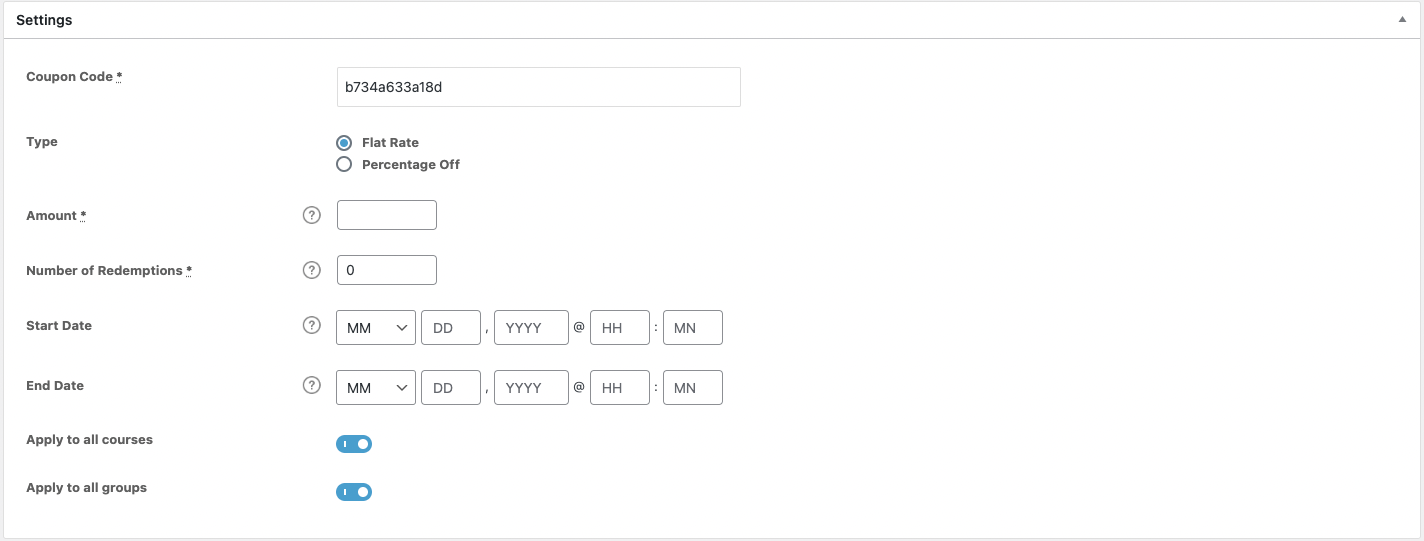This screenshot has width=1424, height=541.
Task: Click the End Date YYYY field
Action: click(x=532, y=388)
